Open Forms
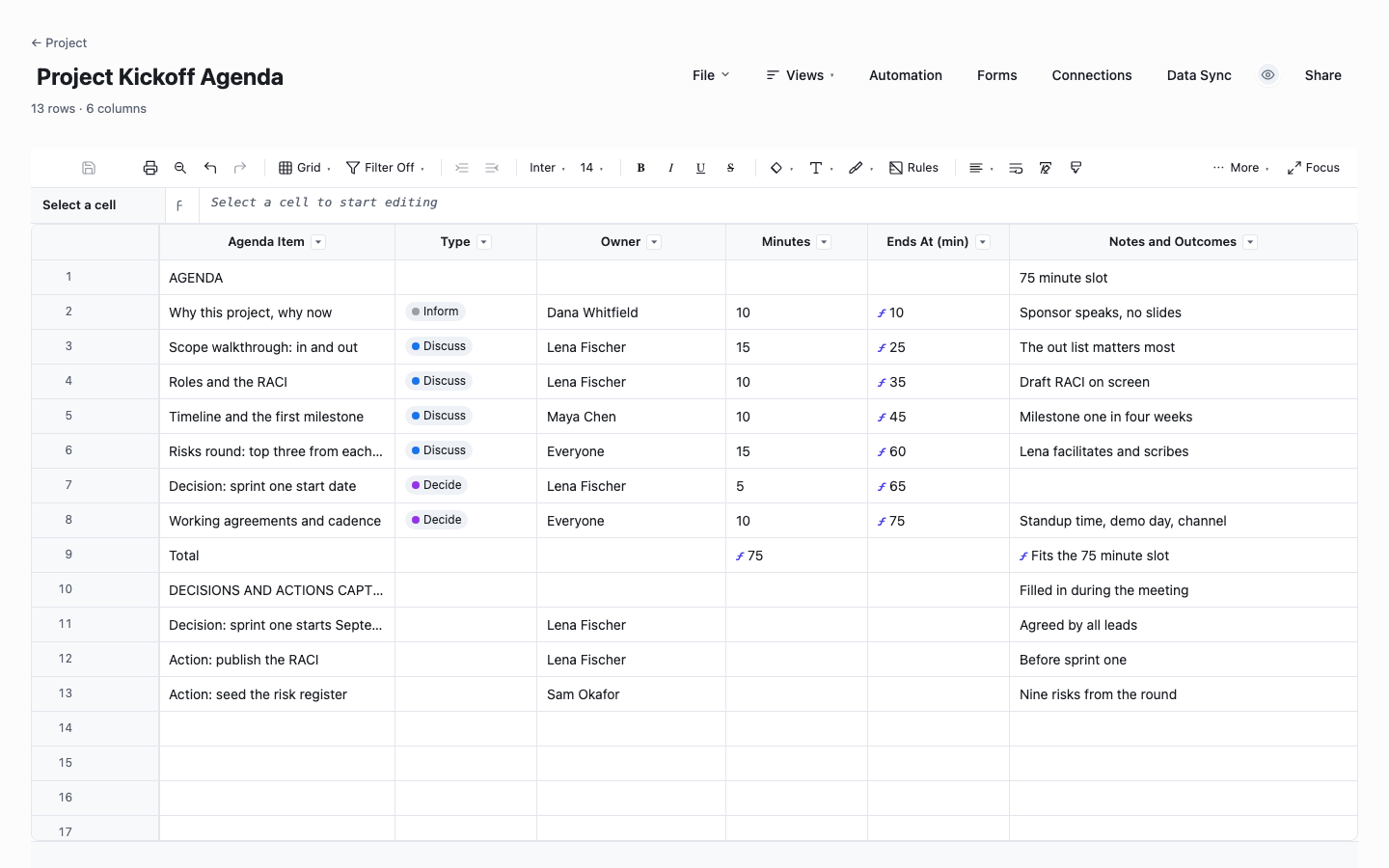The height and width of the screenshot is (868, 1389). click(x=997, y=75)
